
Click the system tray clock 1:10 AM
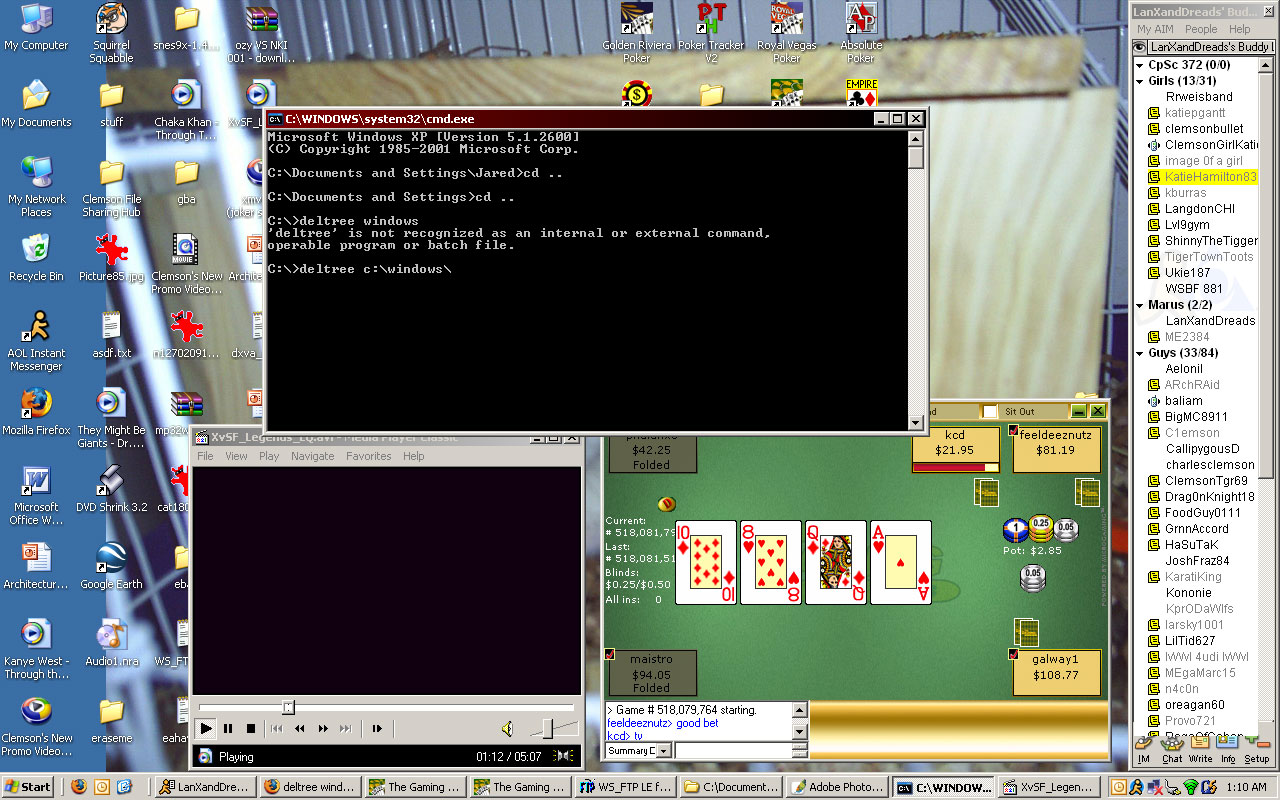(x=1246, y=787)
